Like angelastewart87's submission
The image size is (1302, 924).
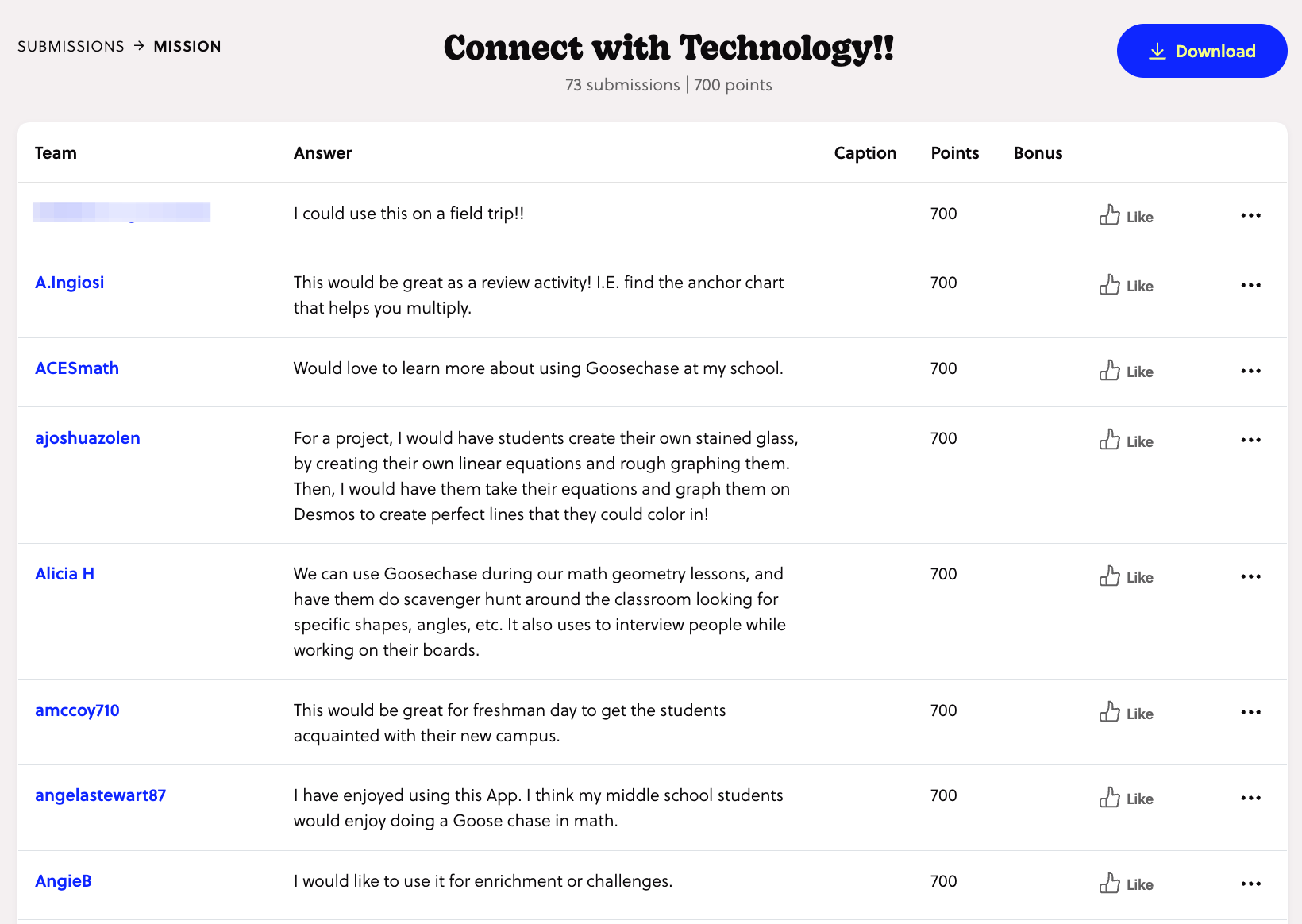point(1125,798)
